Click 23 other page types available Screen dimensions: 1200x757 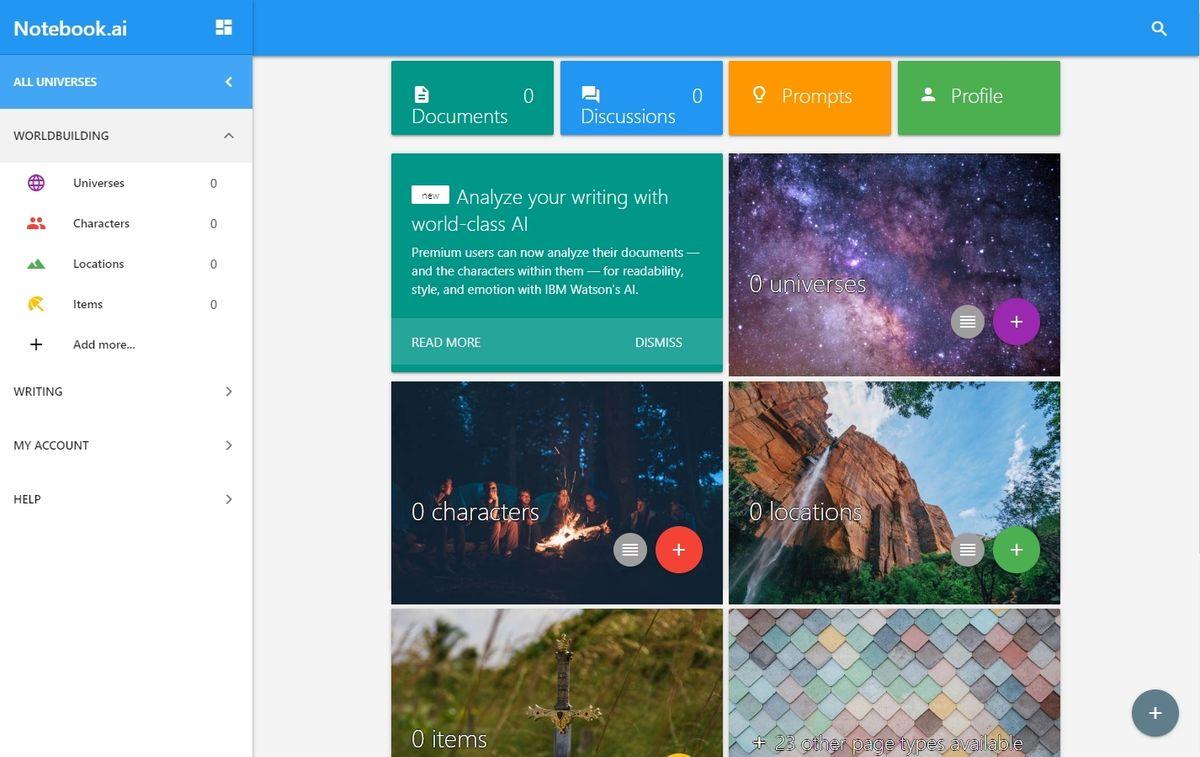pyautogui.click(x=888, y=743)
